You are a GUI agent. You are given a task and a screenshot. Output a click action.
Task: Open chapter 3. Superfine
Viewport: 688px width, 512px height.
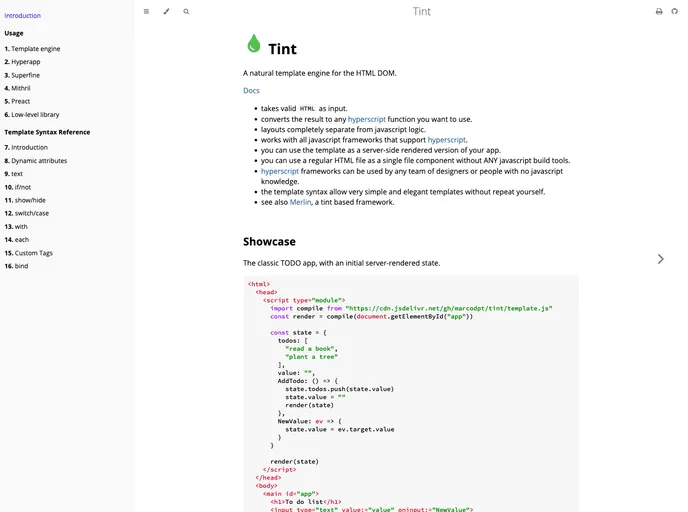click(22, 75)
